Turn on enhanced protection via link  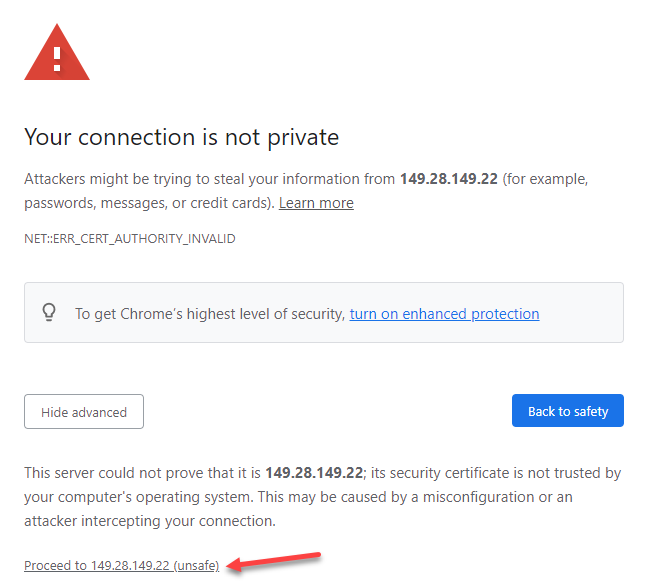[444, 314]
